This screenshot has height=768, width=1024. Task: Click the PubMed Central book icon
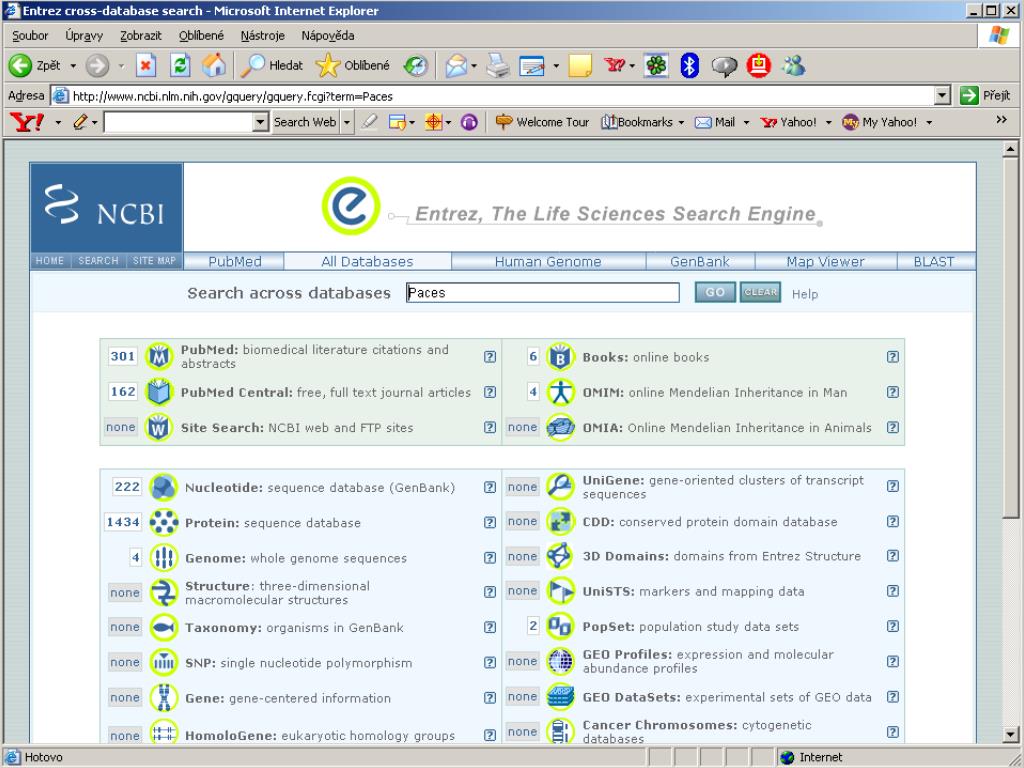[159, 392]
